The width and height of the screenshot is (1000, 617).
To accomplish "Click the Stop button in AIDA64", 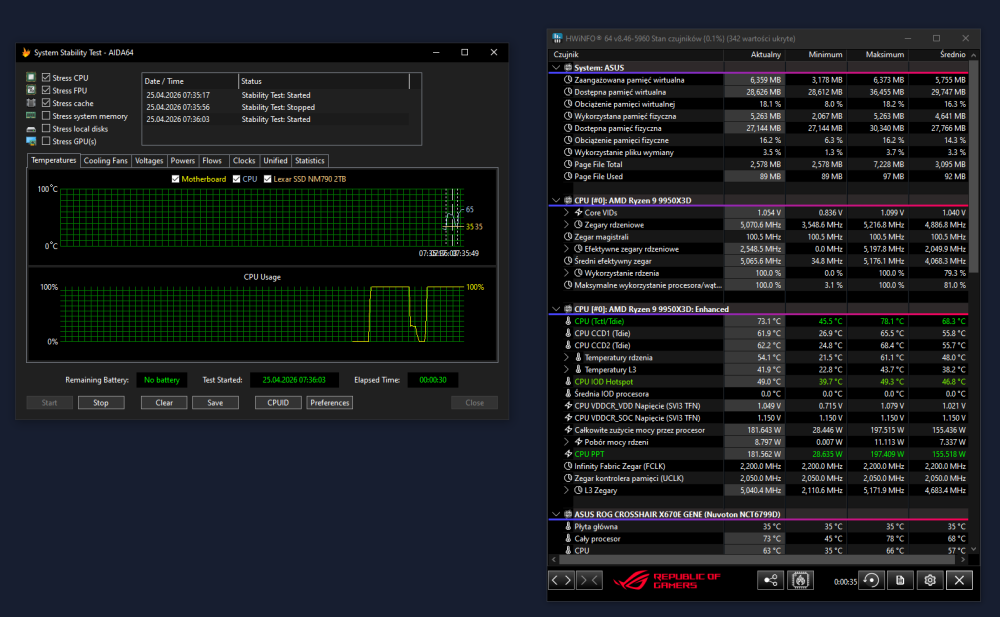I will point(101,403).
